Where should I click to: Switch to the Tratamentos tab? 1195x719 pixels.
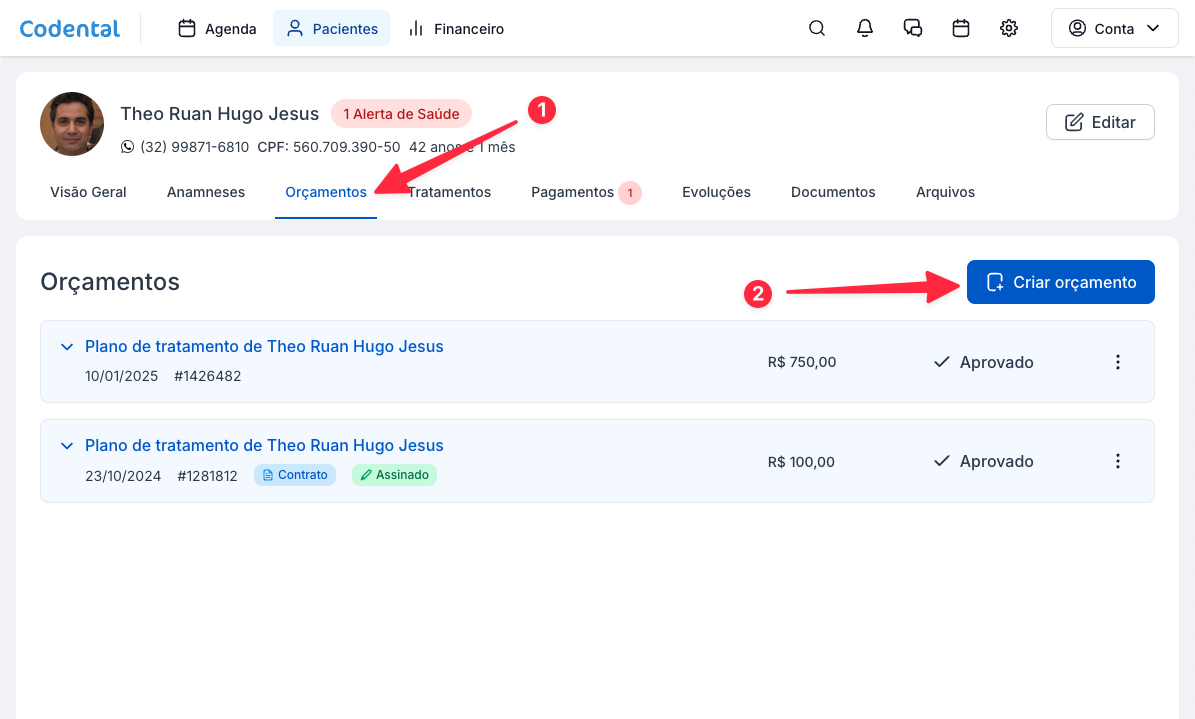pyautogui.click(x=452, y=192)
